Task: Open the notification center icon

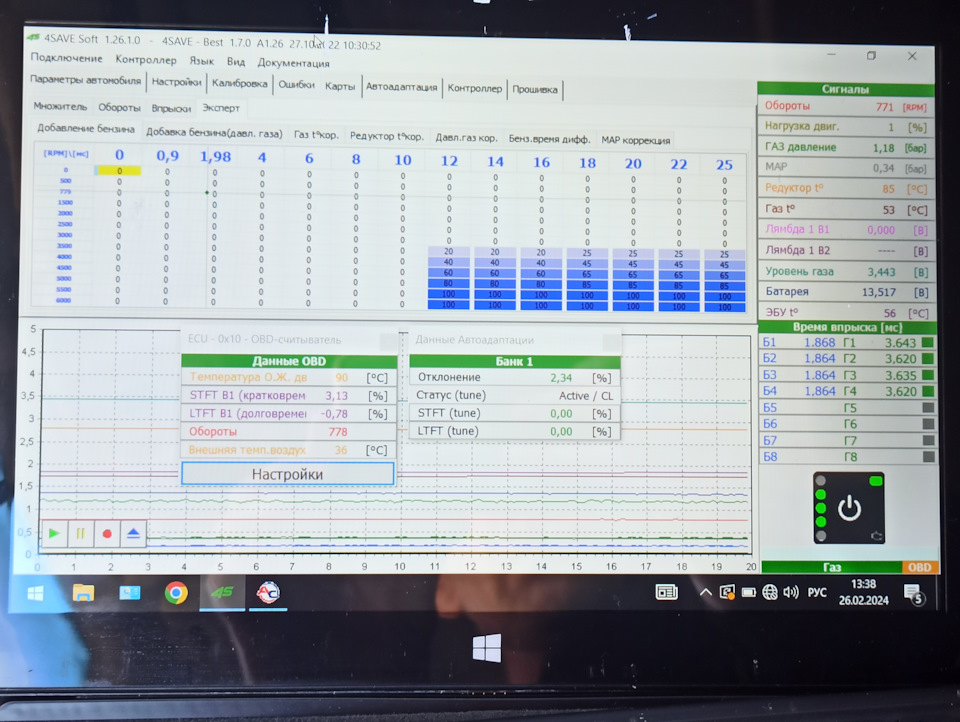Action: (x=915, y=593)
